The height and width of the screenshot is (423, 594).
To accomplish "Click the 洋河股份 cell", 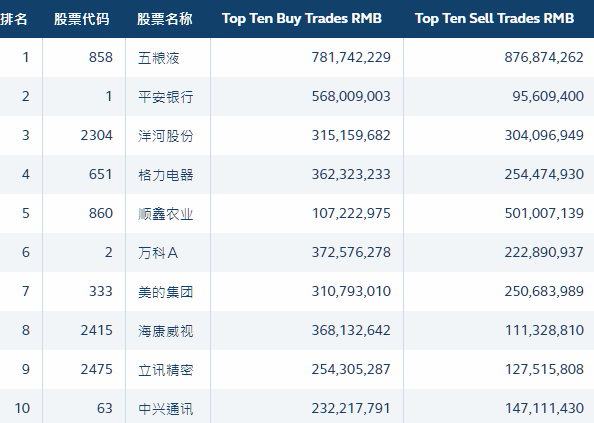I will pyautogui.click(x=166, y=136).
